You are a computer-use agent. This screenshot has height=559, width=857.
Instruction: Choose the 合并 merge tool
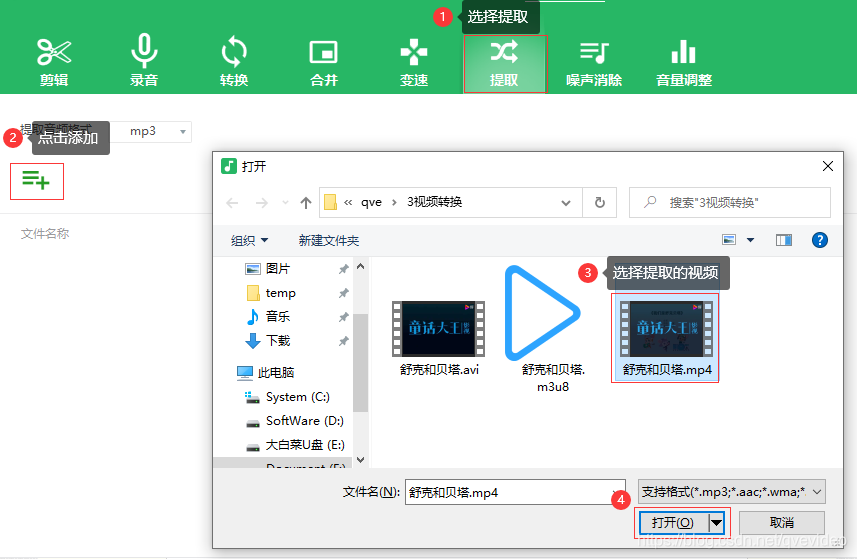pos(324,63)
